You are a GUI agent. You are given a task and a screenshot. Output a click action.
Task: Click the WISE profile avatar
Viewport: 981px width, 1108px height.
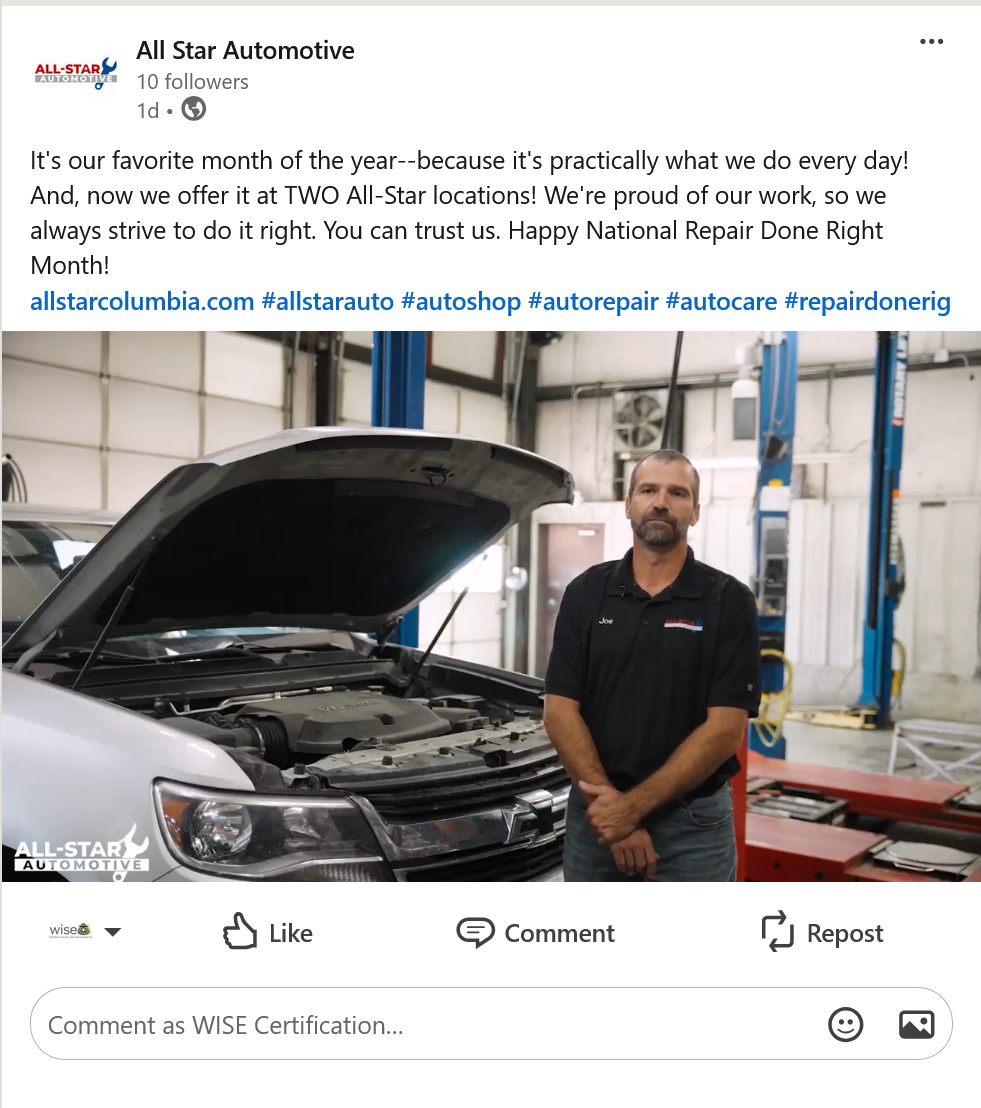click(71, 931)
